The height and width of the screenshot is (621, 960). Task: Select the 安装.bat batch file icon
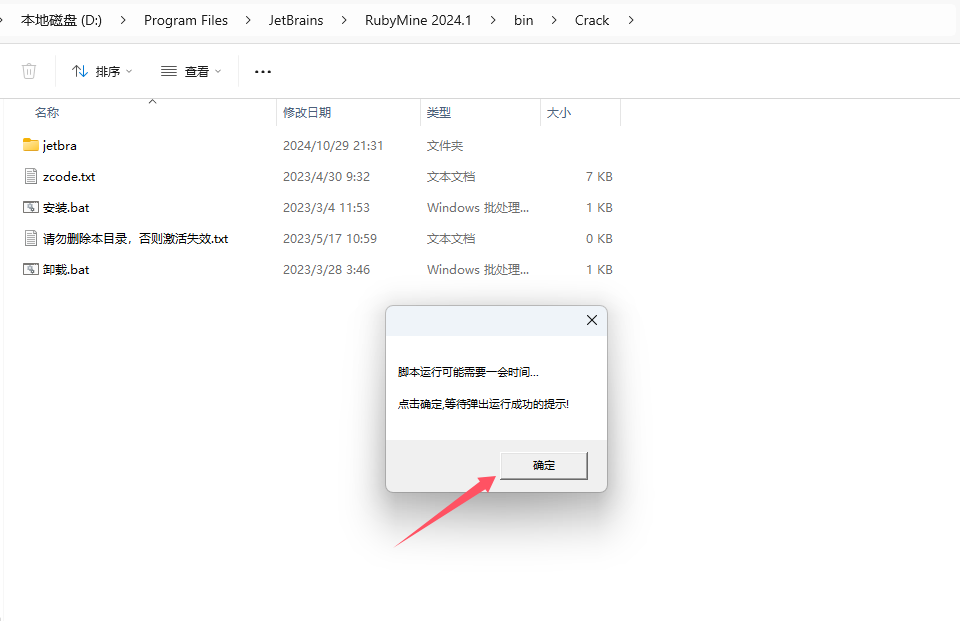point(31,207)
